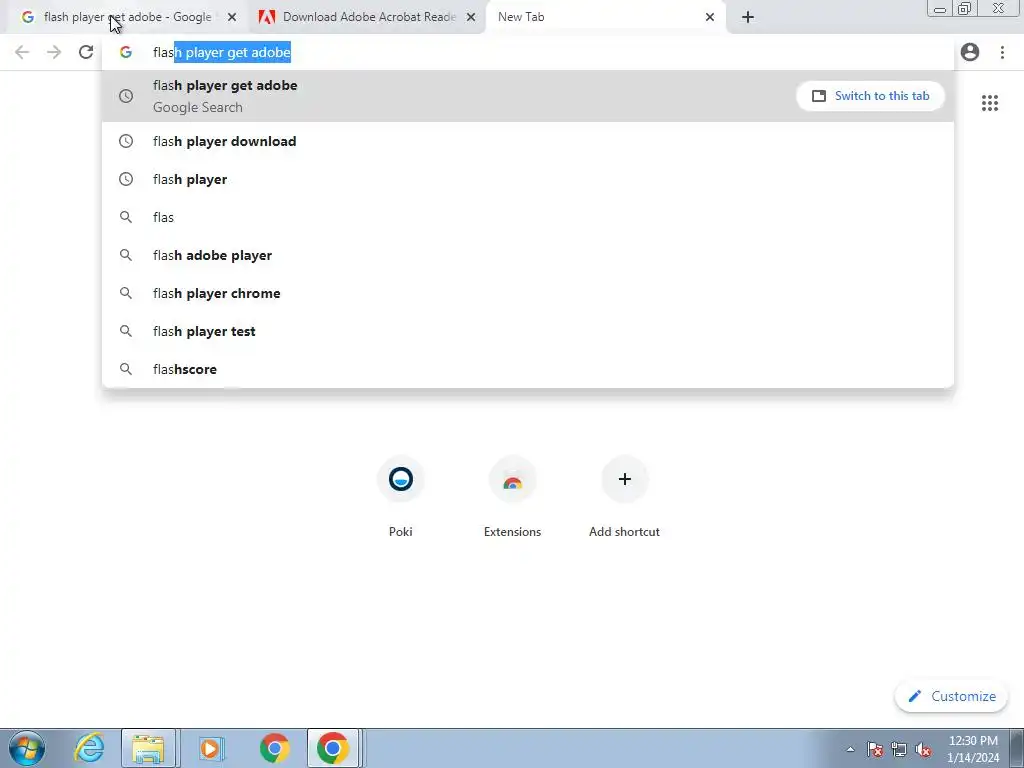
Task: Open the Poki shortcut
Action: coord(400,498)
